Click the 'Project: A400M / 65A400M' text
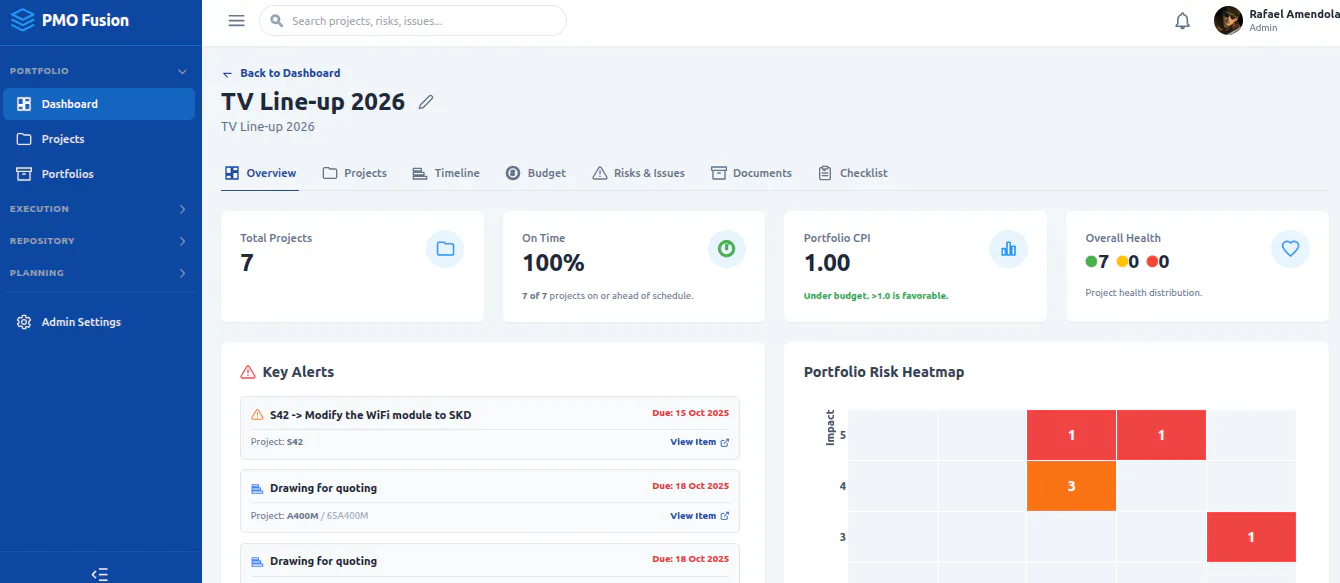 [309, 516]
